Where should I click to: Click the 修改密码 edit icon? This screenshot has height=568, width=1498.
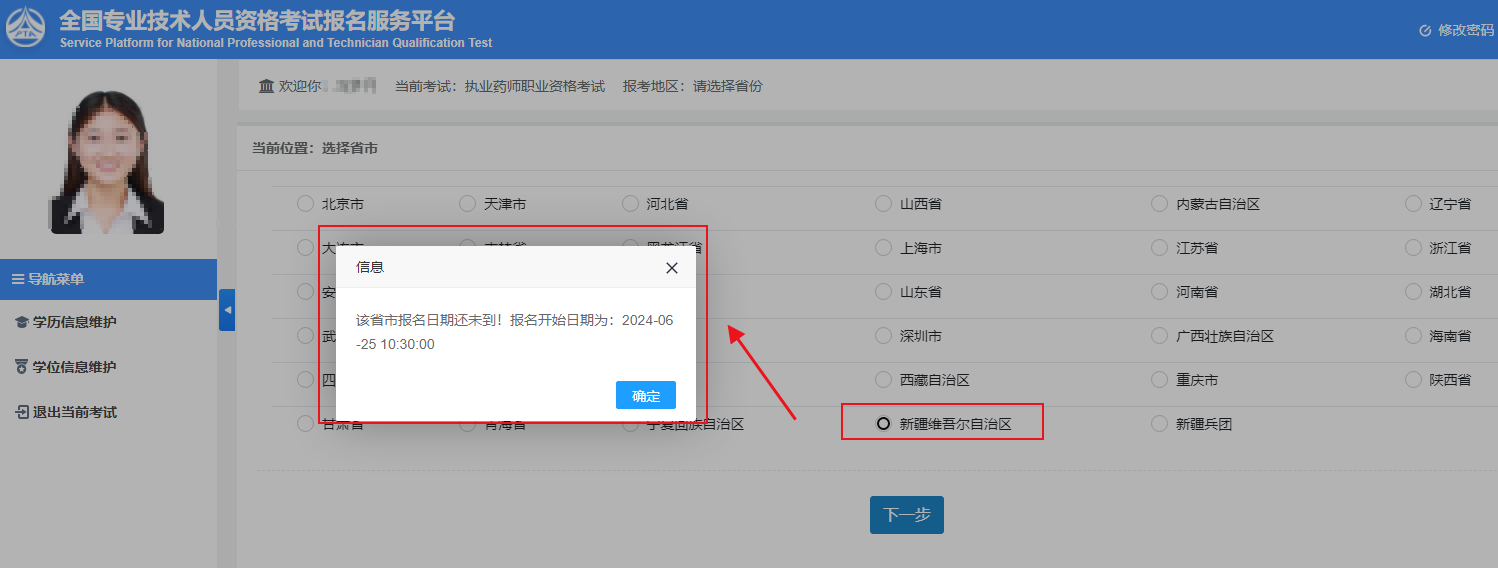(1425, 31)
